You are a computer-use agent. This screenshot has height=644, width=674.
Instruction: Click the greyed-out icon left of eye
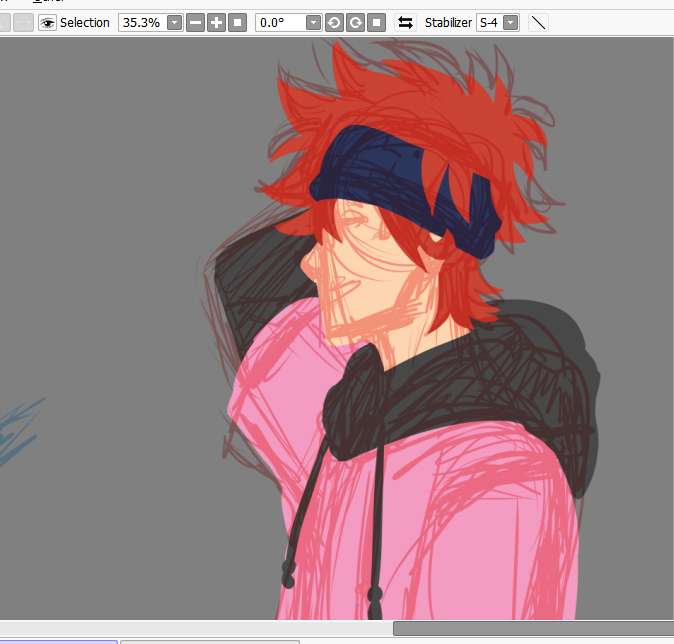point(23,23)
